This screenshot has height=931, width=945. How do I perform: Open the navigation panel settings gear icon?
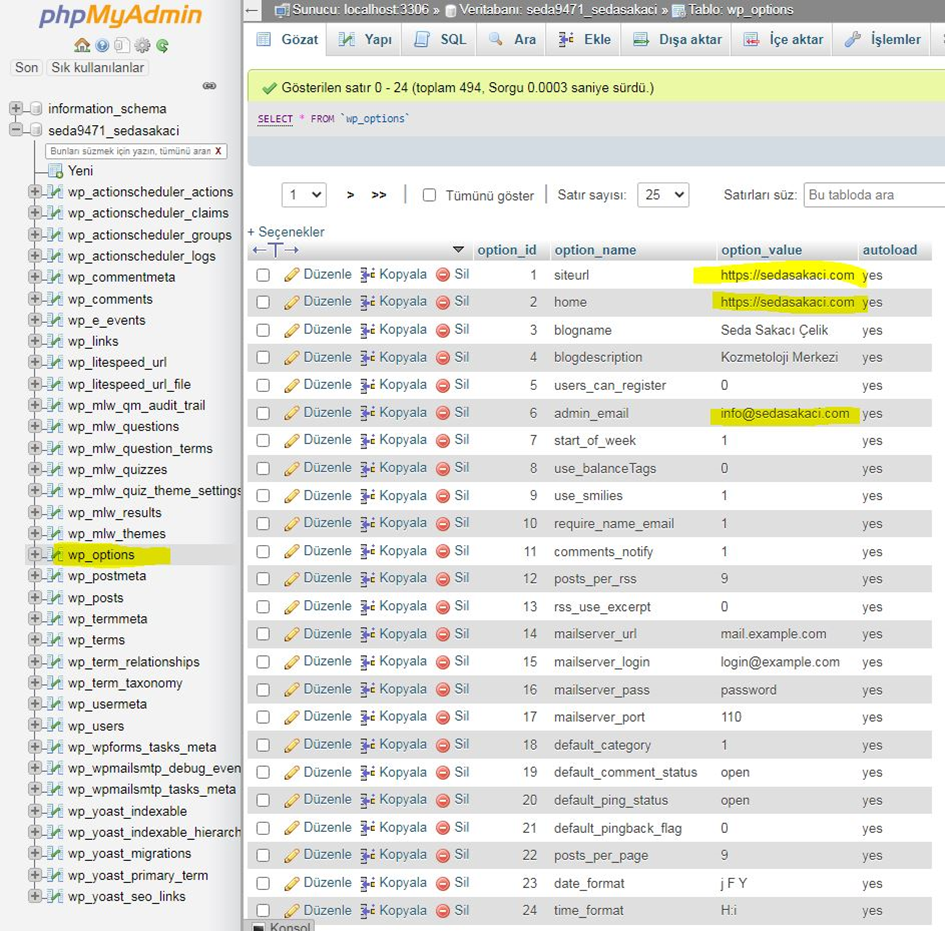[x=142, y=45]
